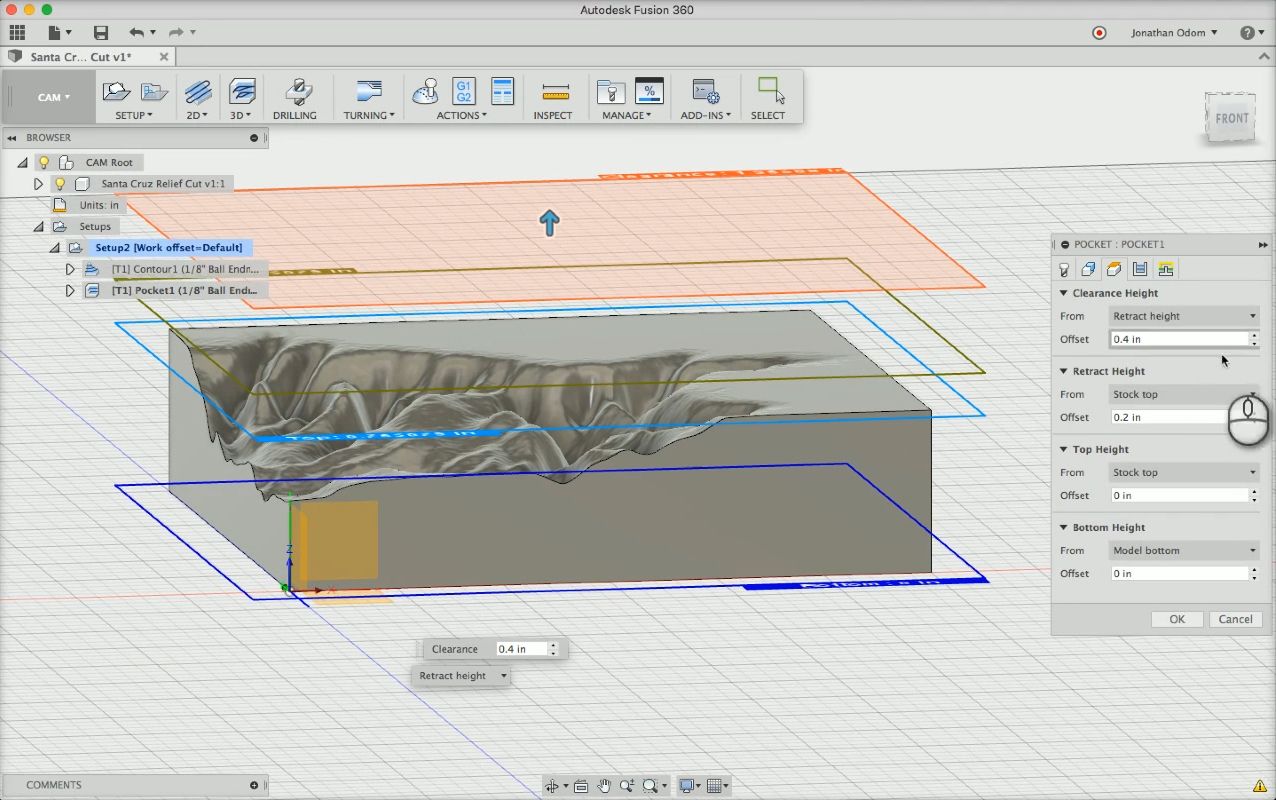
Task: Click the Drilling icon in the toolbar
Action: pyautogui.click(x=296, y=95)
